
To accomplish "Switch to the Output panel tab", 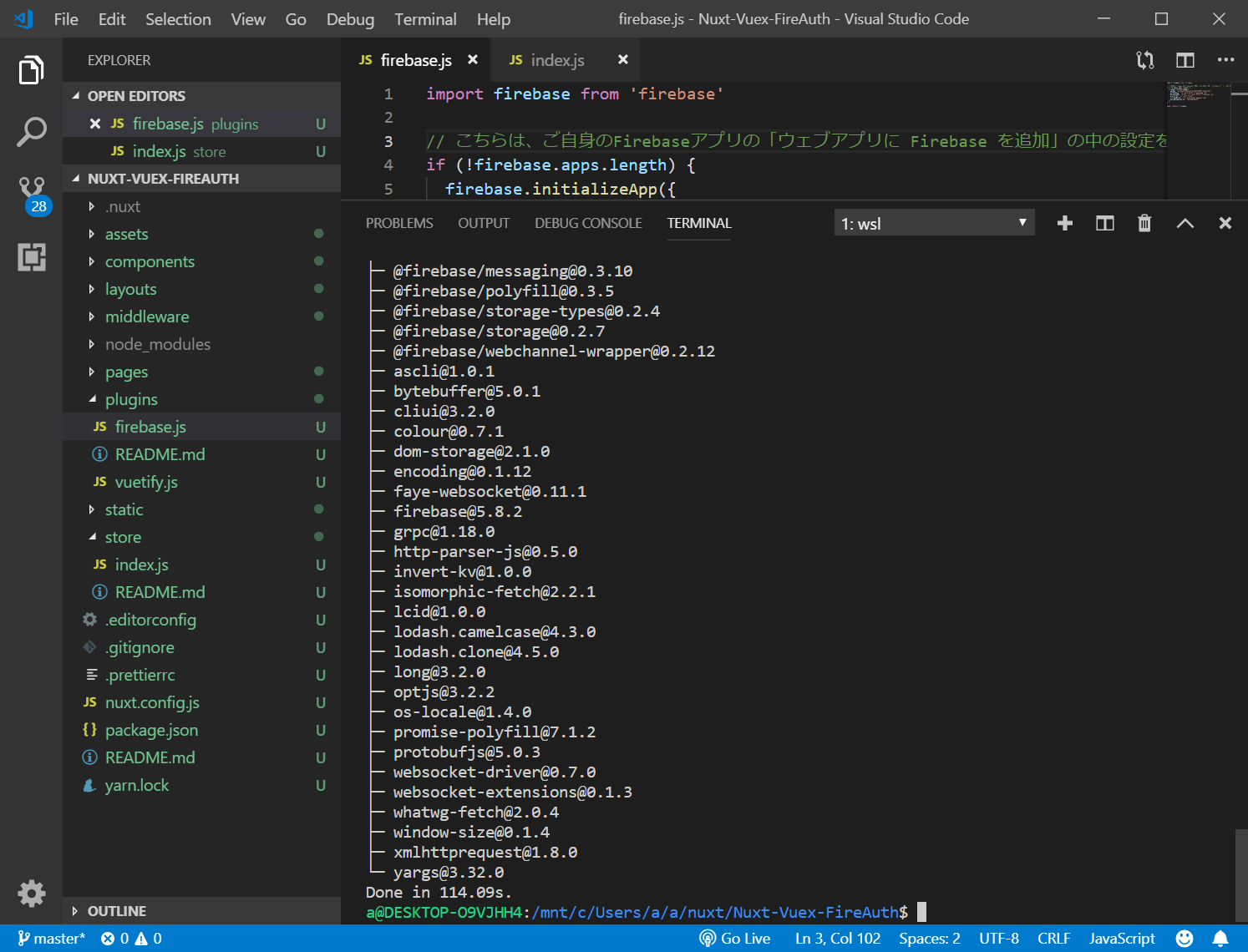I will (x=484, y=223).
